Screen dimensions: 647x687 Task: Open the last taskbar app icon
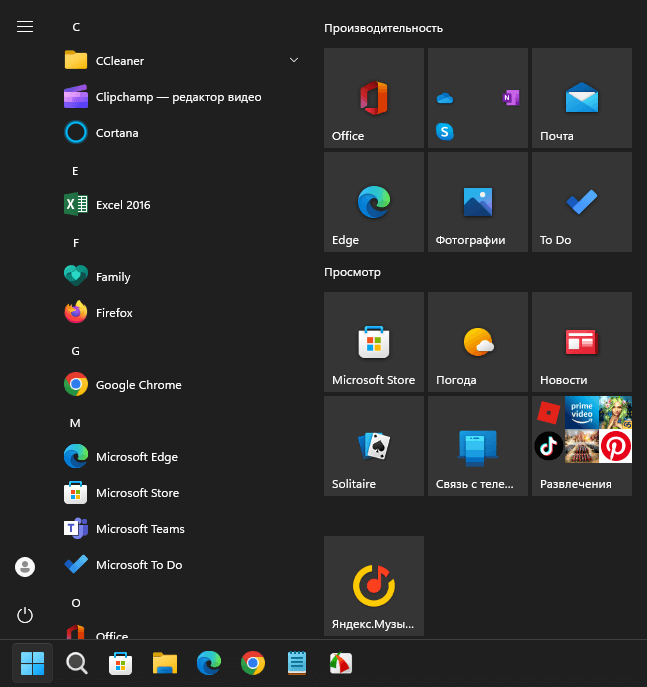pos(341,663)
